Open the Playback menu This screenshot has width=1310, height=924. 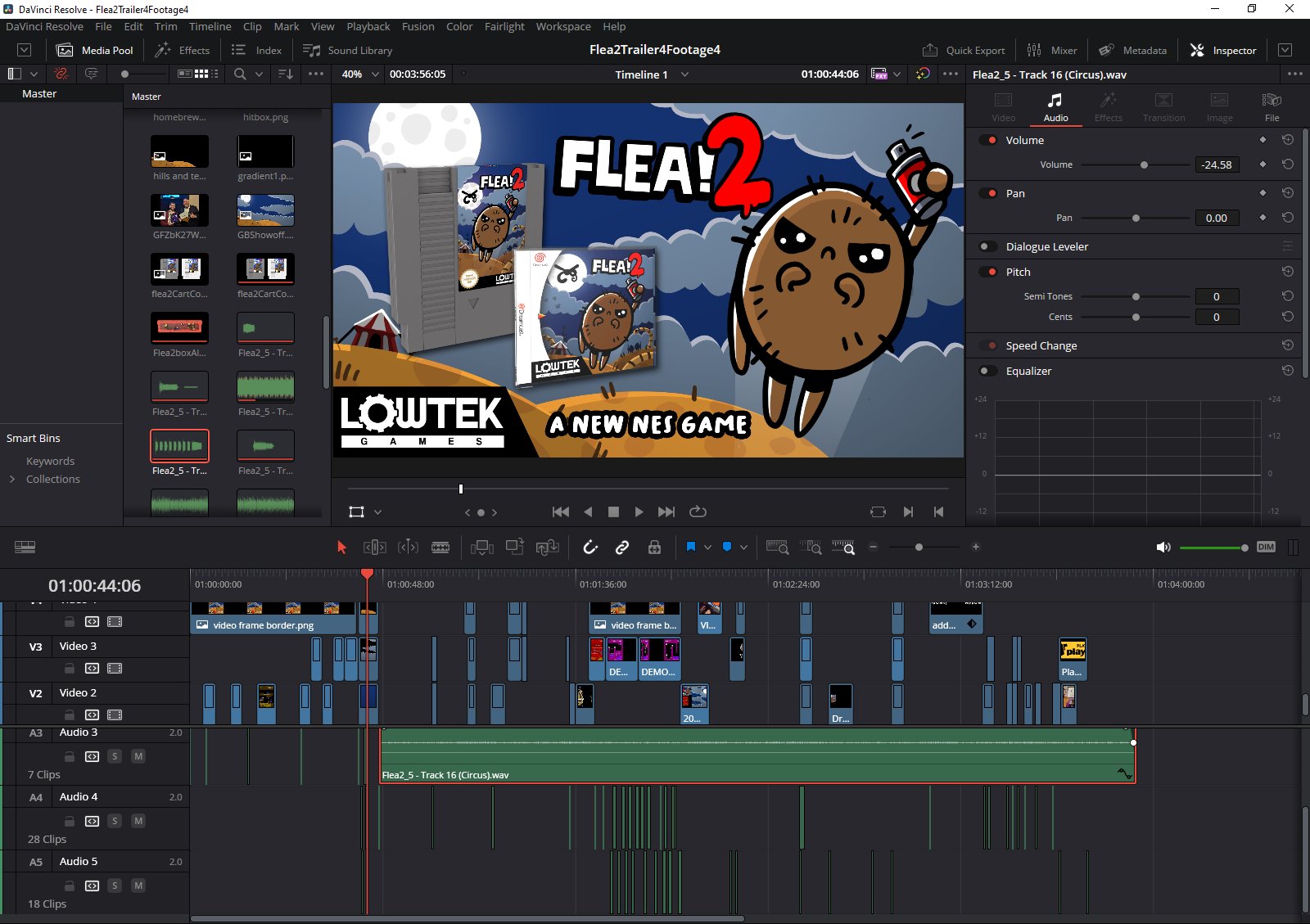[x=368, y=26]
